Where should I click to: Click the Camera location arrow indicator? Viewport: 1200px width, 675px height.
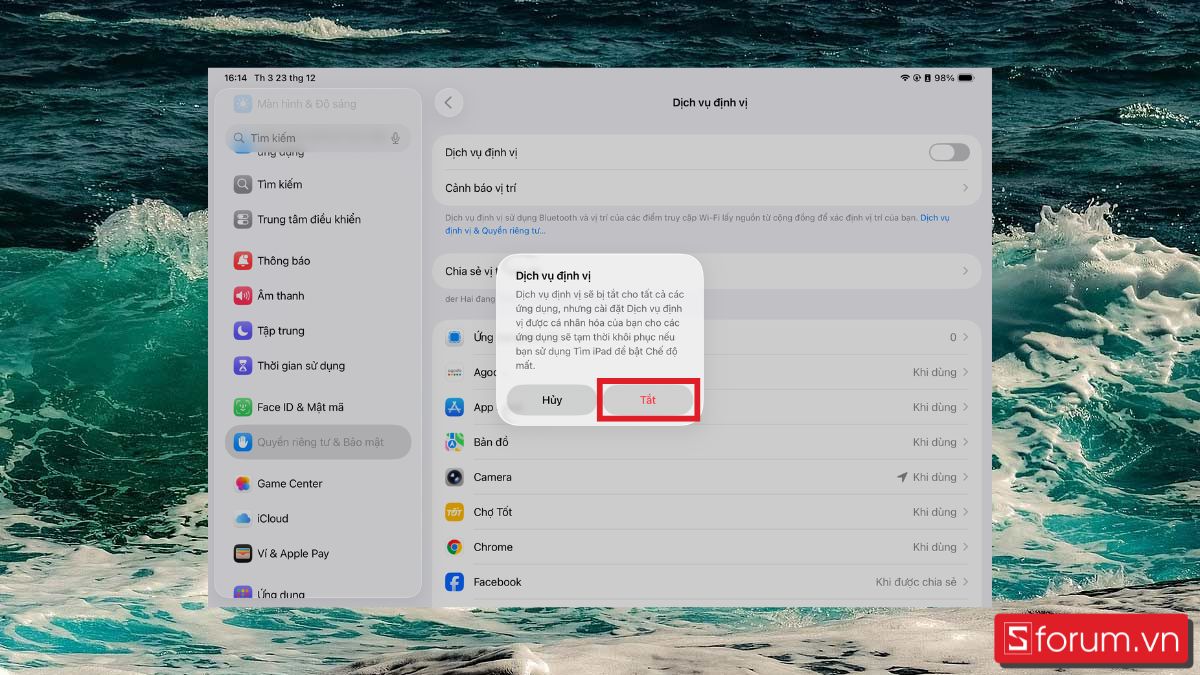pyautogui.click(x=902, y=477)
